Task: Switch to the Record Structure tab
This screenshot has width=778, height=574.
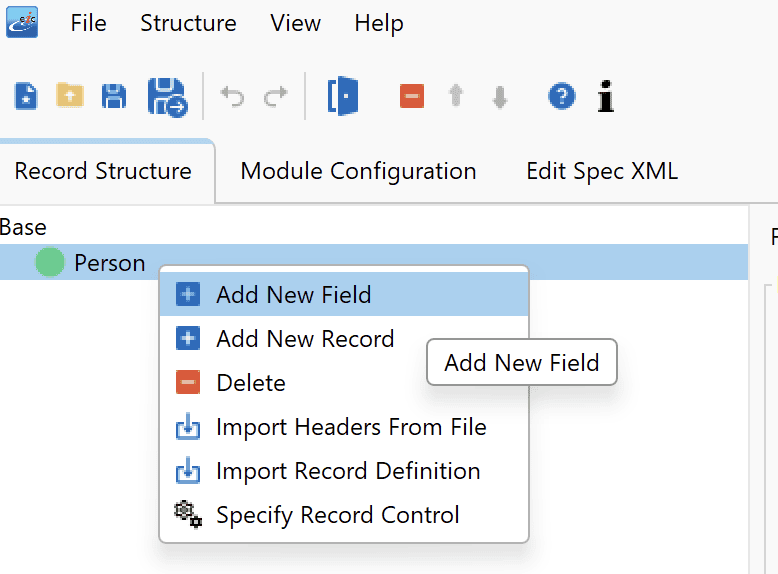Action: [103, 171]
